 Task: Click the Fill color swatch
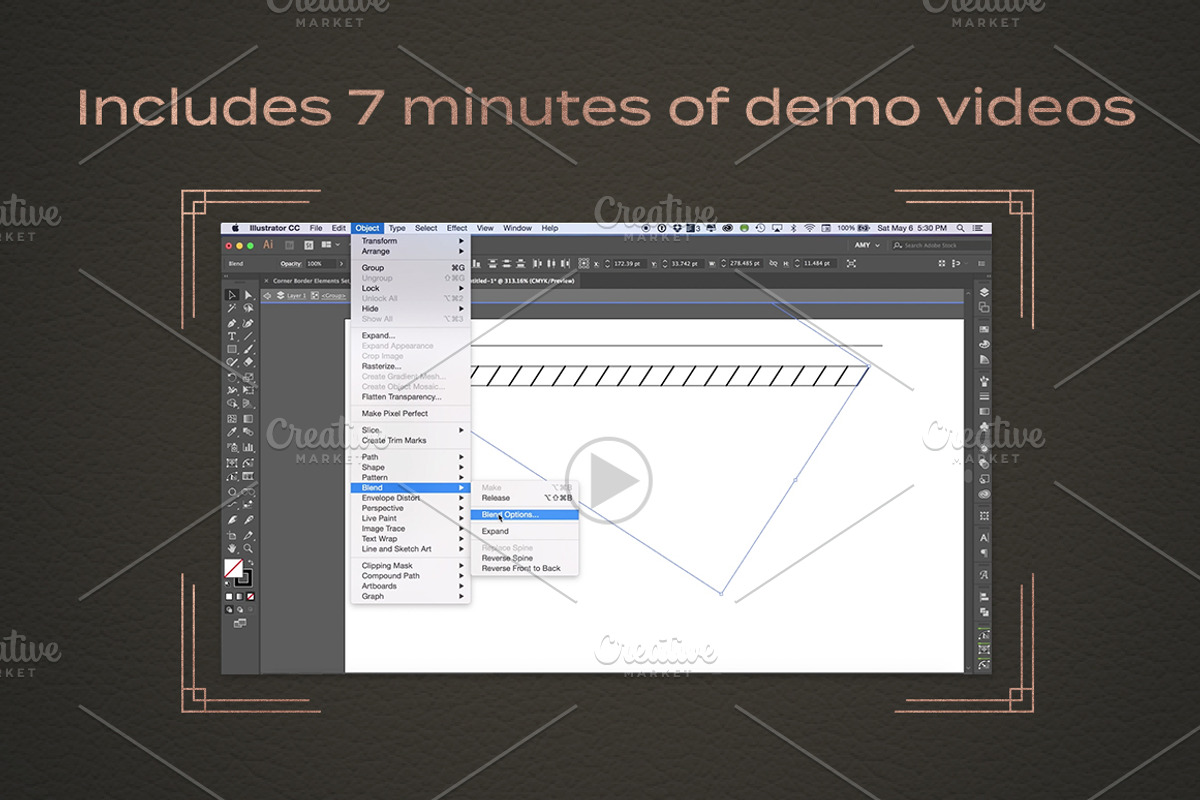tap(233, 569)
